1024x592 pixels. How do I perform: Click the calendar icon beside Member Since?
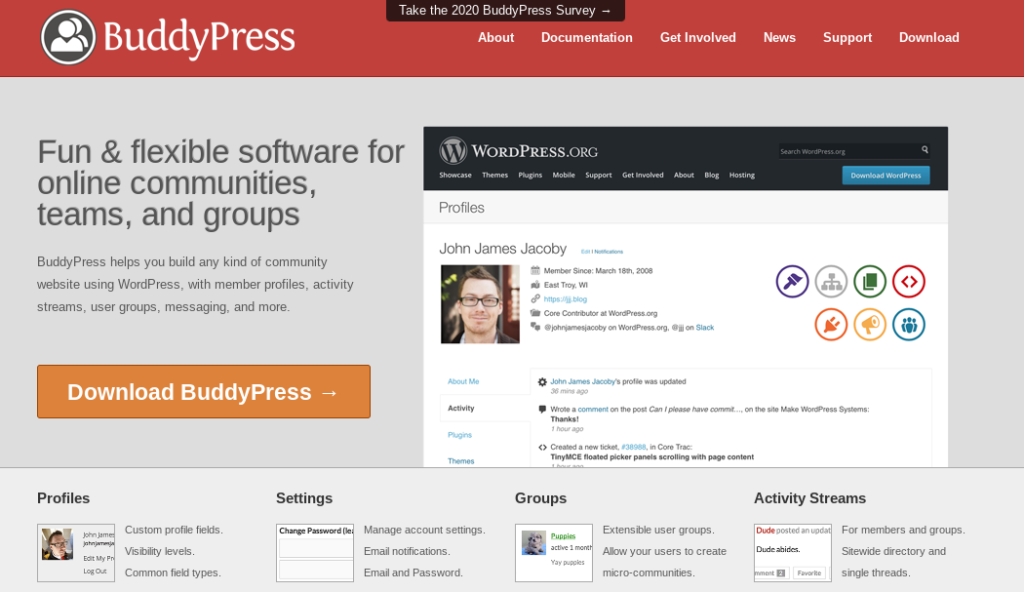[535, 270]
